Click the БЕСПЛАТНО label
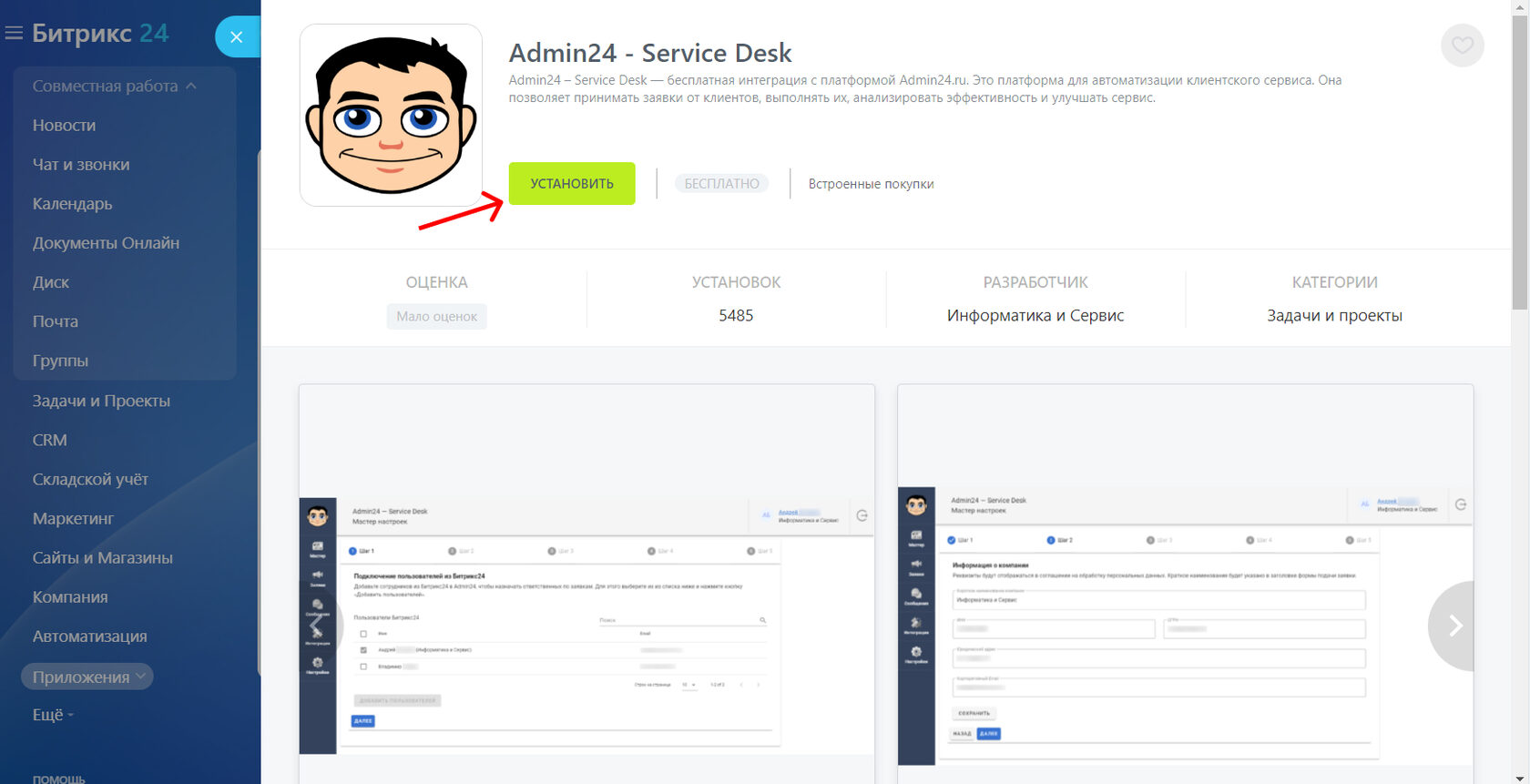1530x784 pixels. (x=722, y=184)
